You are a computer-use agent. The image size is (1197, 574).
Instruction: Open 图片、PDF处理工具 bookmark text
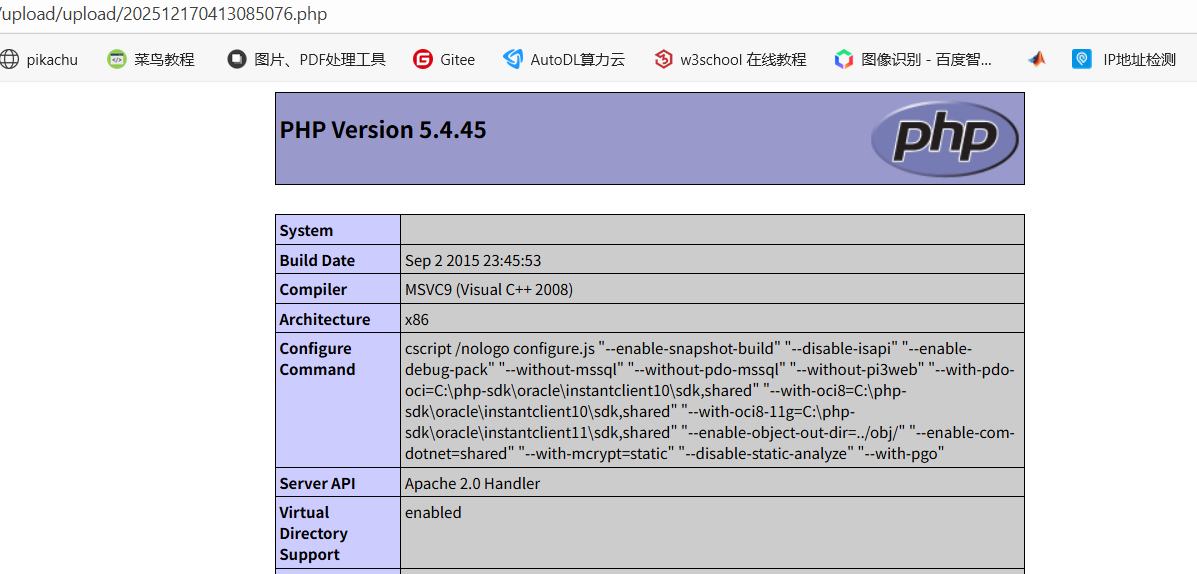pyautogui.click(x=320, y=60)
